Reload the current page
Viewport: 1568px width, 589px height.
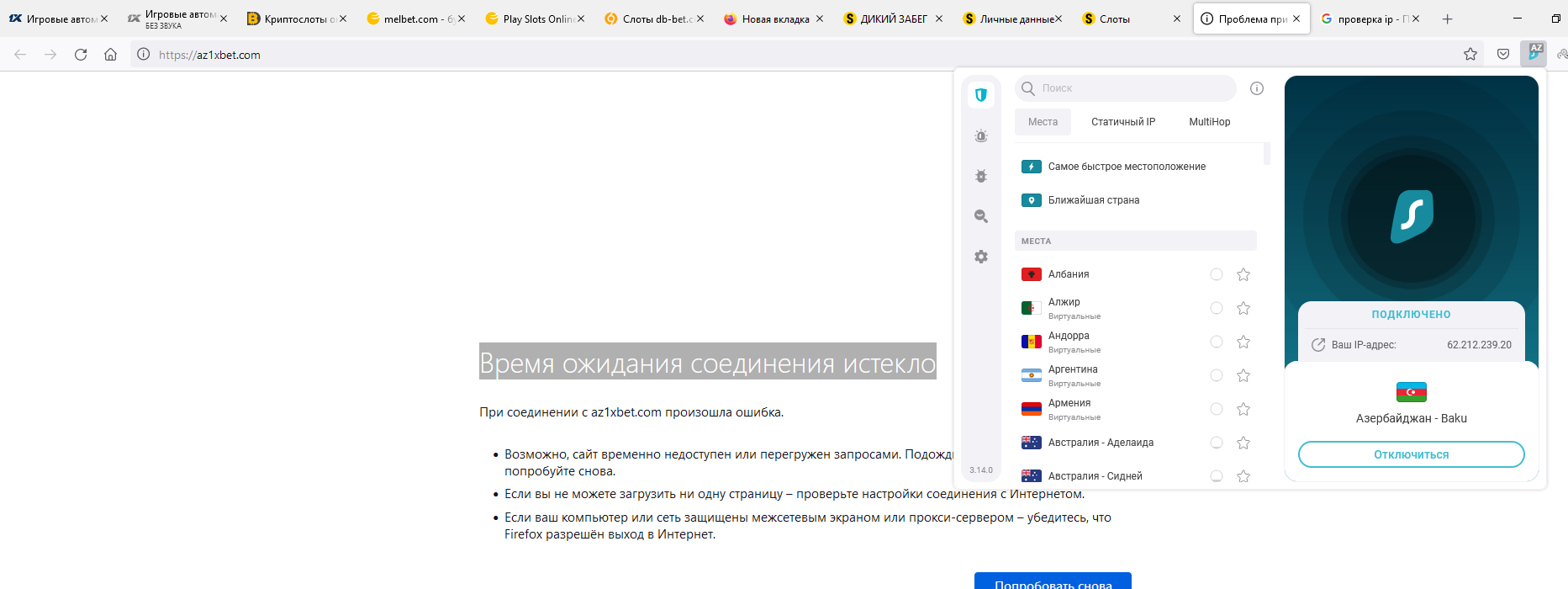click(x=81, y=54)
